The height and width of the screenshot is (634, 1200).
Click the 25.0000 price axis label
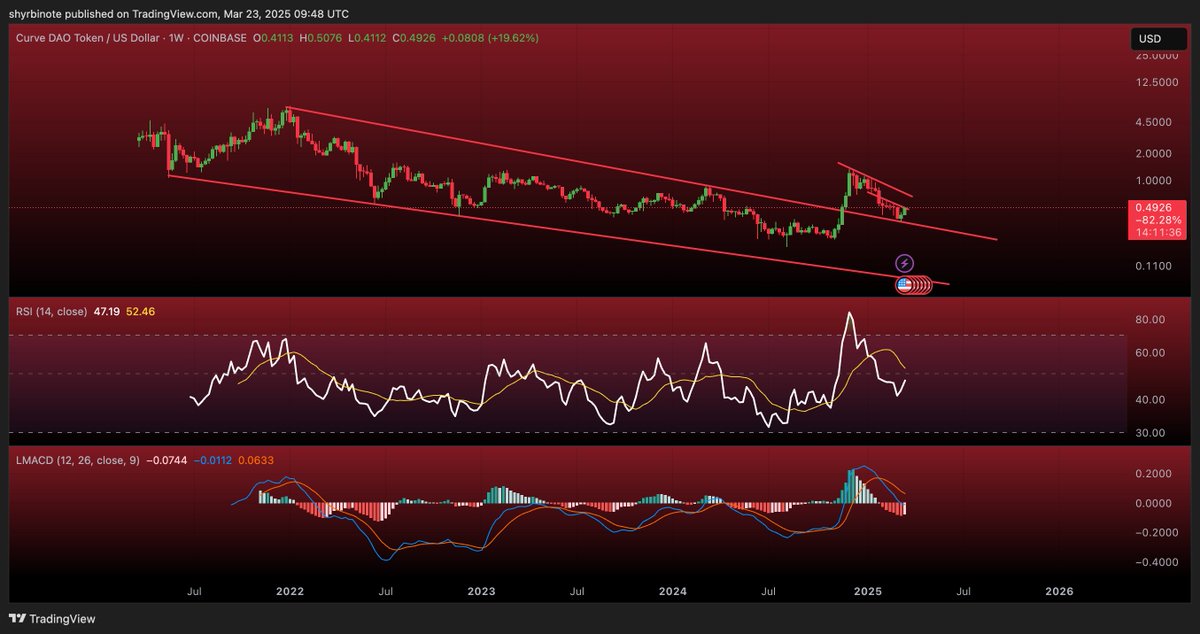1156,58
